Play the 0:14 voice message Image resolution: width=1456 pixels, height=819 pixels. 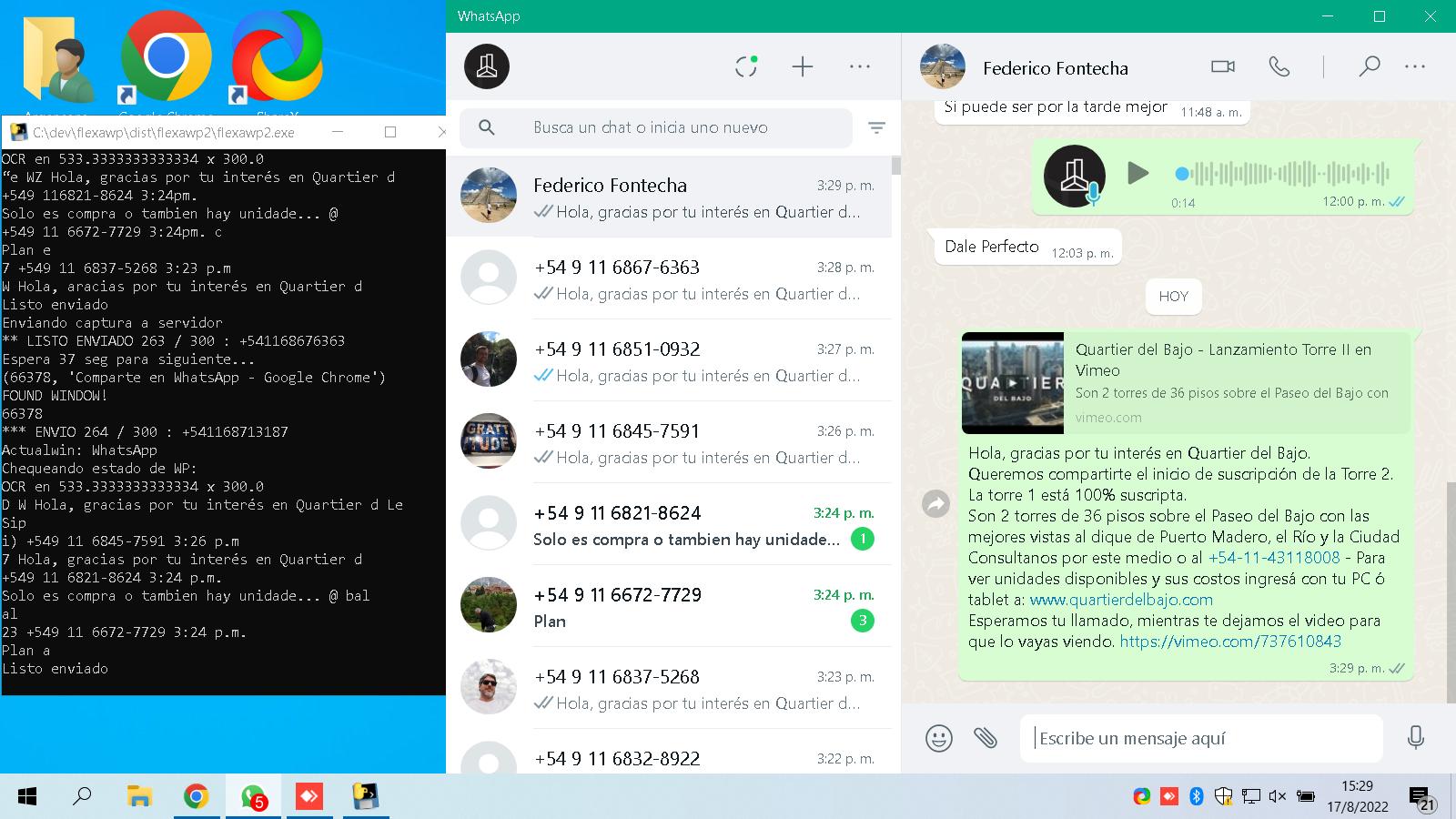pos(1137,173)
